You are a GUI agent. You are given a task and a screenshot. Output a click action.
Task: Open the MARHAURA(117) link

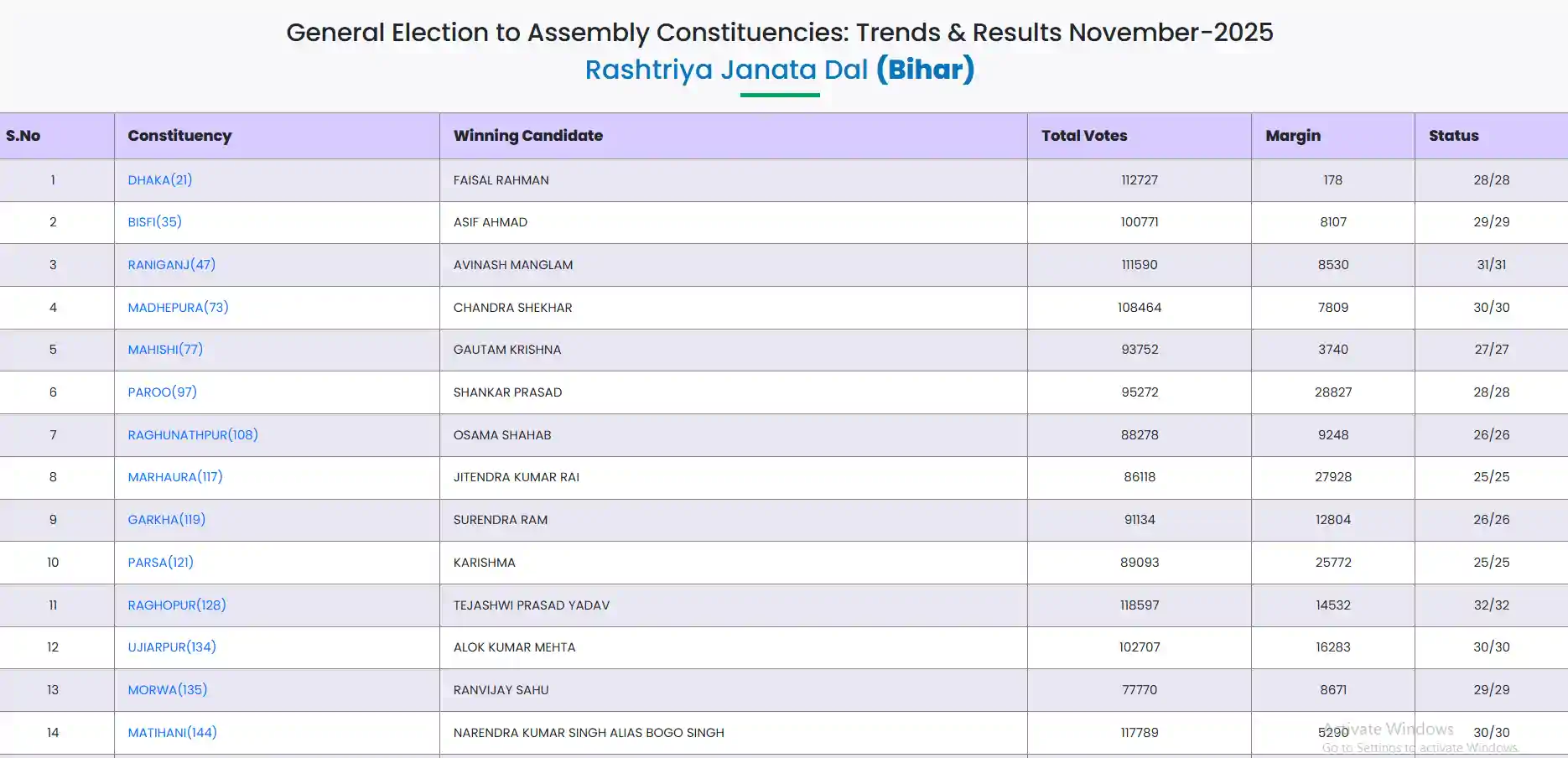coord(175,476)
